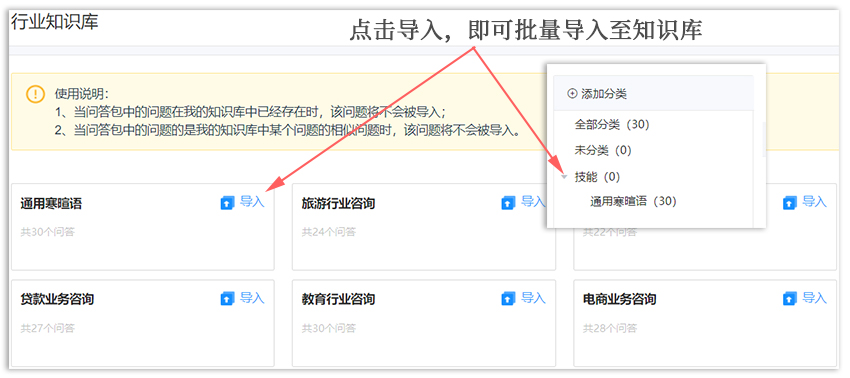The image size is (850, 378).
Task: Select 技能（0）category
Action: (x=597, y=177)
